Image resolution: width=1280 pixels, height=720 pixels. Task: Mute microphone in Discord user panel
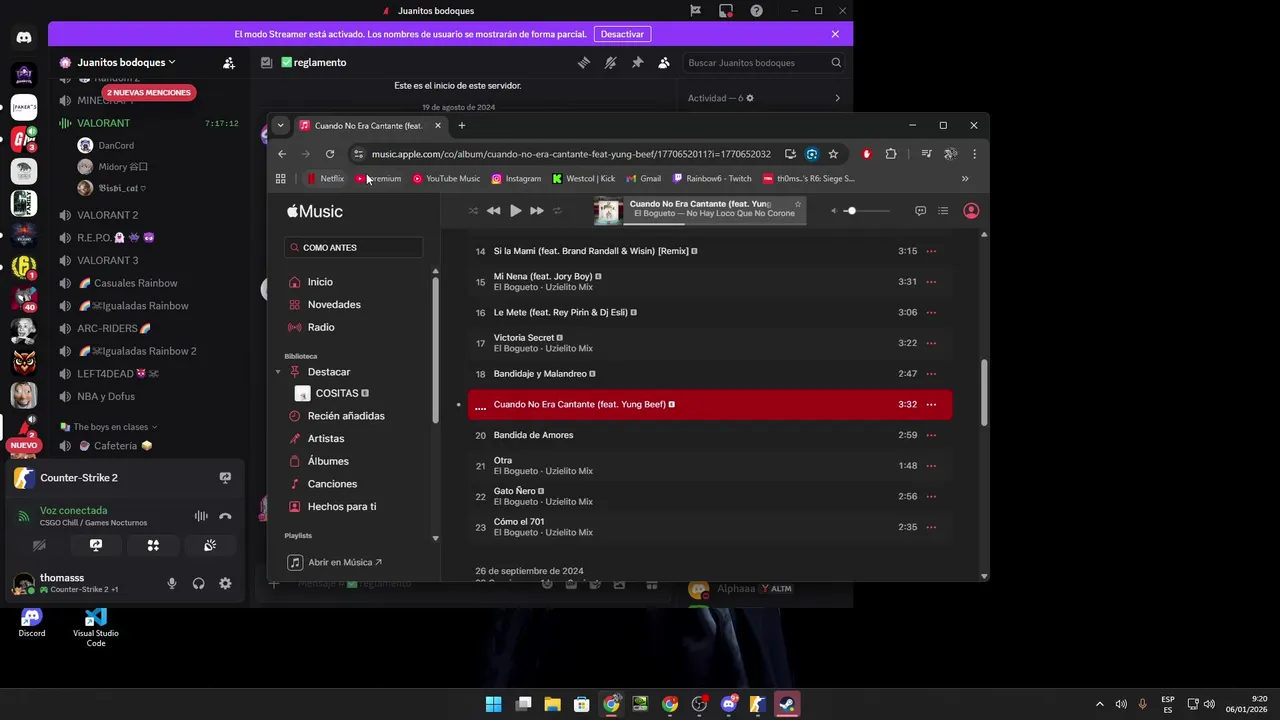[x=172, y=584]
